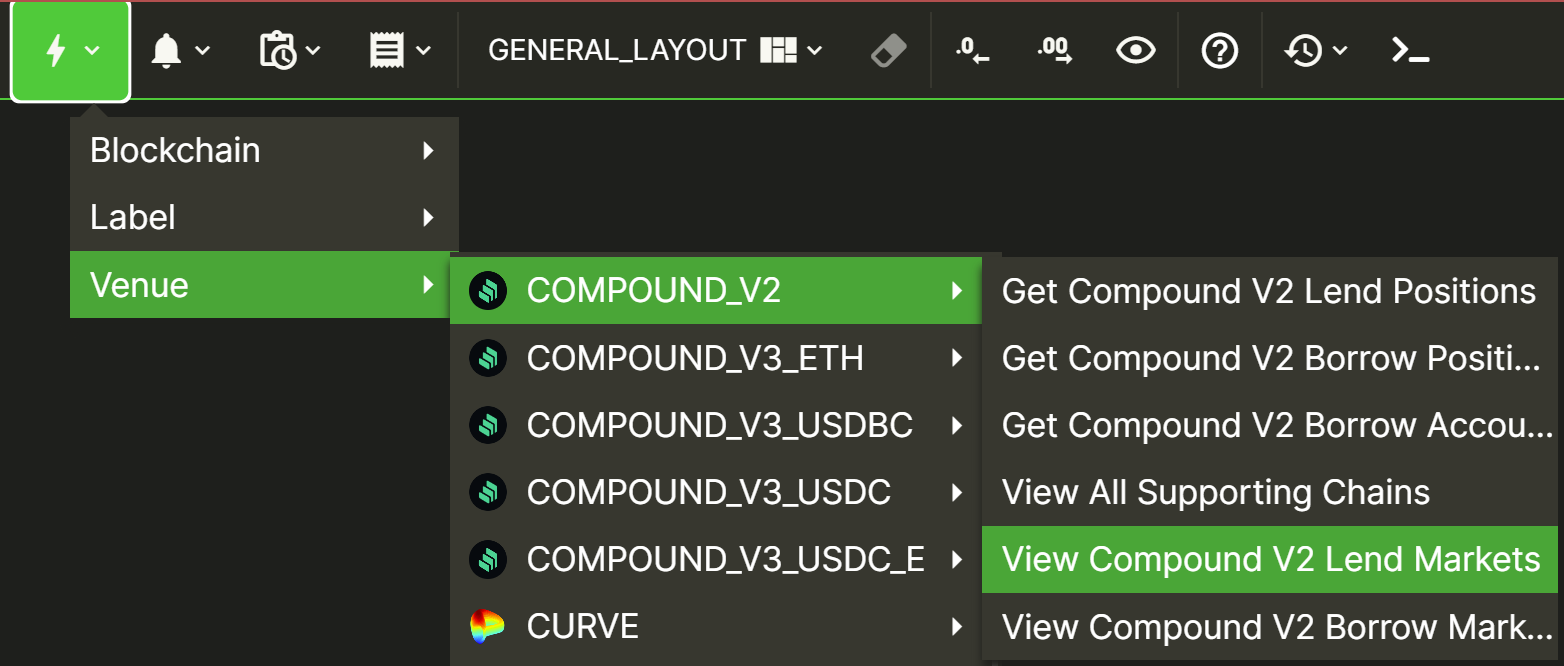Click the grid layout icon after GENERAL_LAYOUT

point(778,50)
